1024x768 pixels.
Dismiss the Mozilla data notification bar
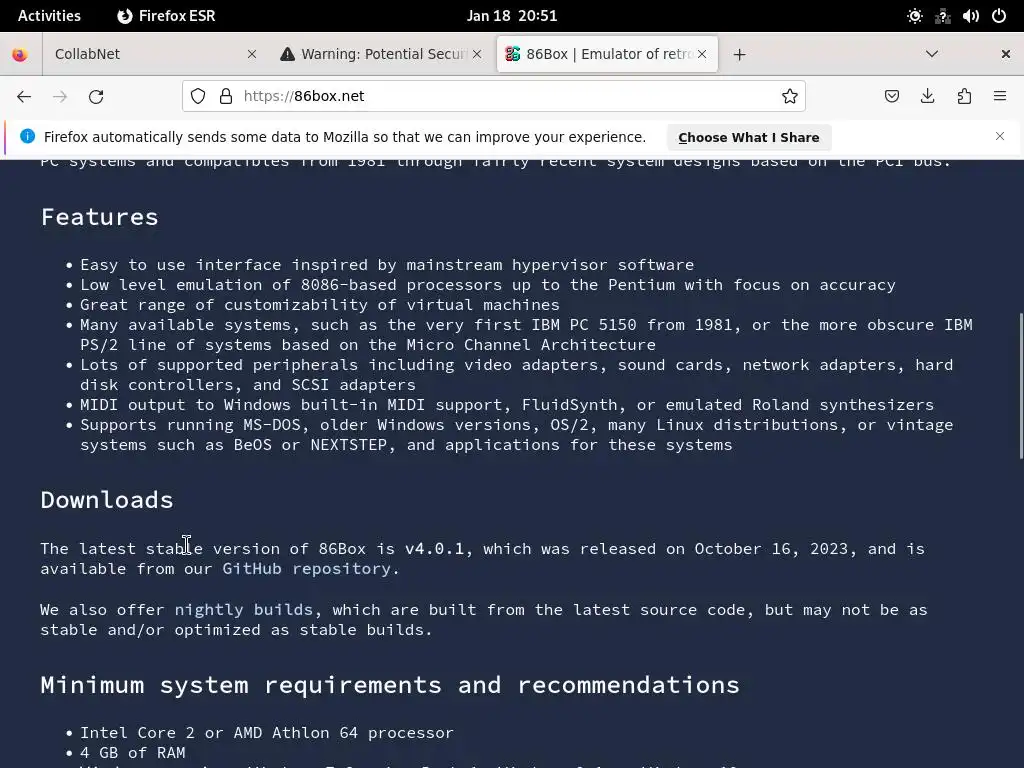[x=1000, y=136]
